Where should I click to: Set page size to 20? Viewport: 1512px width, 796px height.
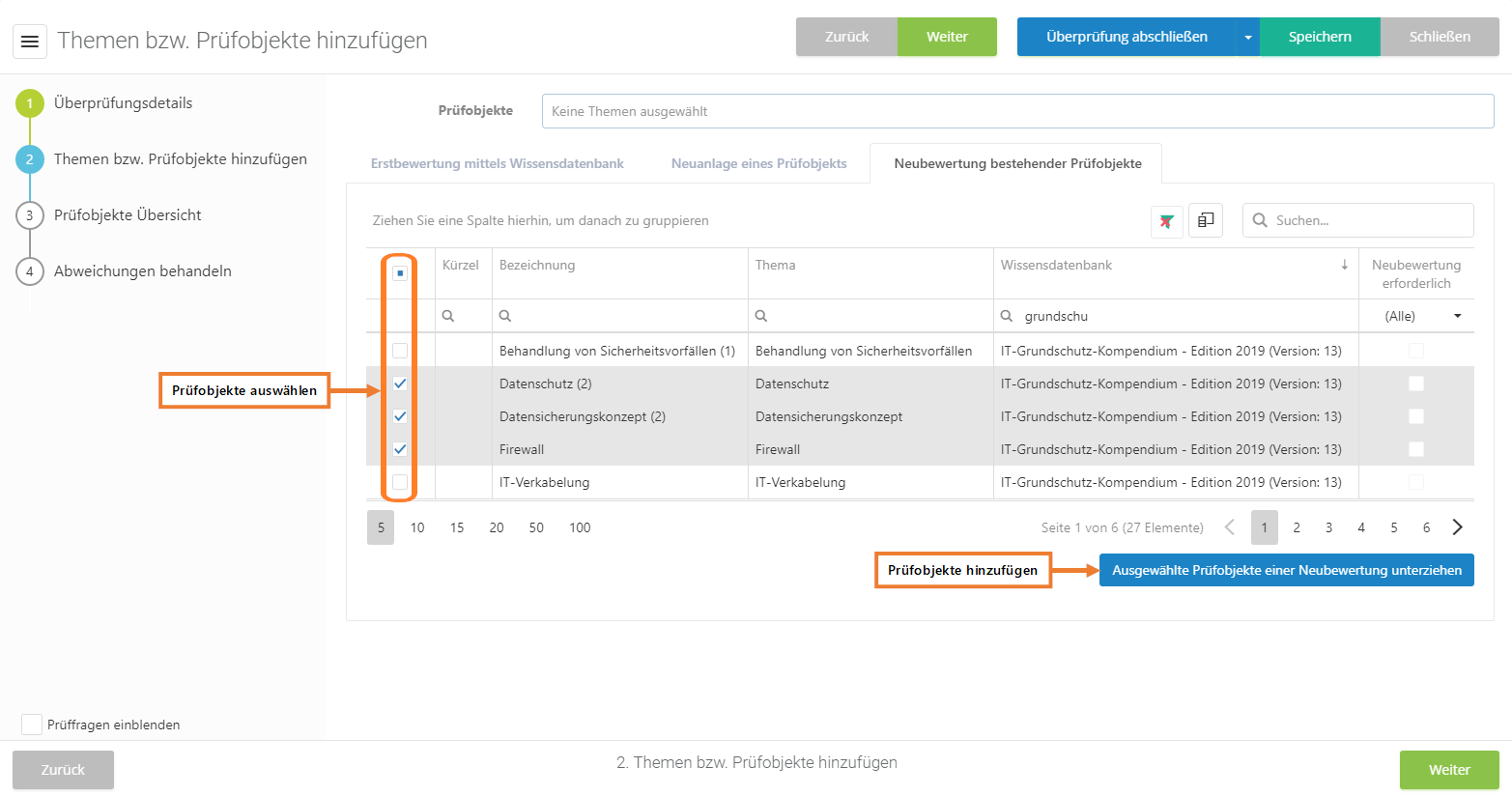497,527
